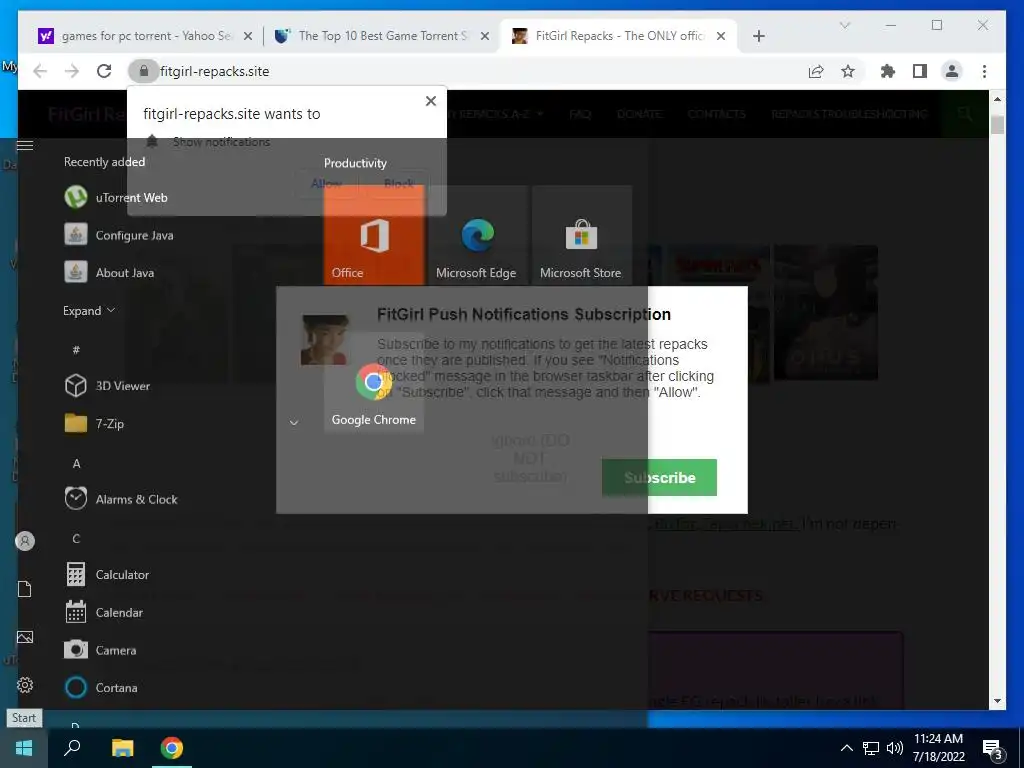Image resolution: width=1024 pixels, height=768 pixels.
Task: Click the Microsoft Edge tile
Action: point(477,235)
